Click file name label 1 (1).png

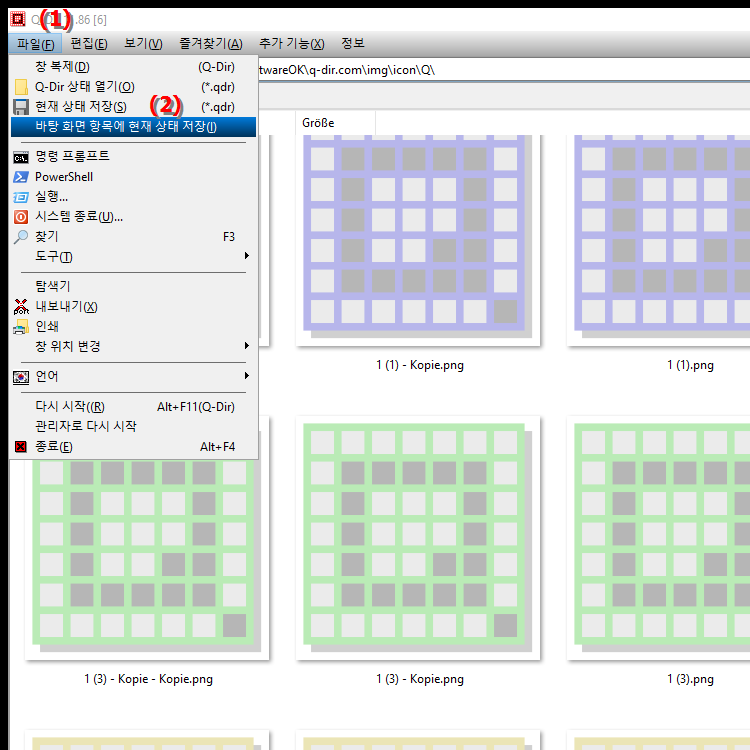pyautogui.click(x=690, y=365)
